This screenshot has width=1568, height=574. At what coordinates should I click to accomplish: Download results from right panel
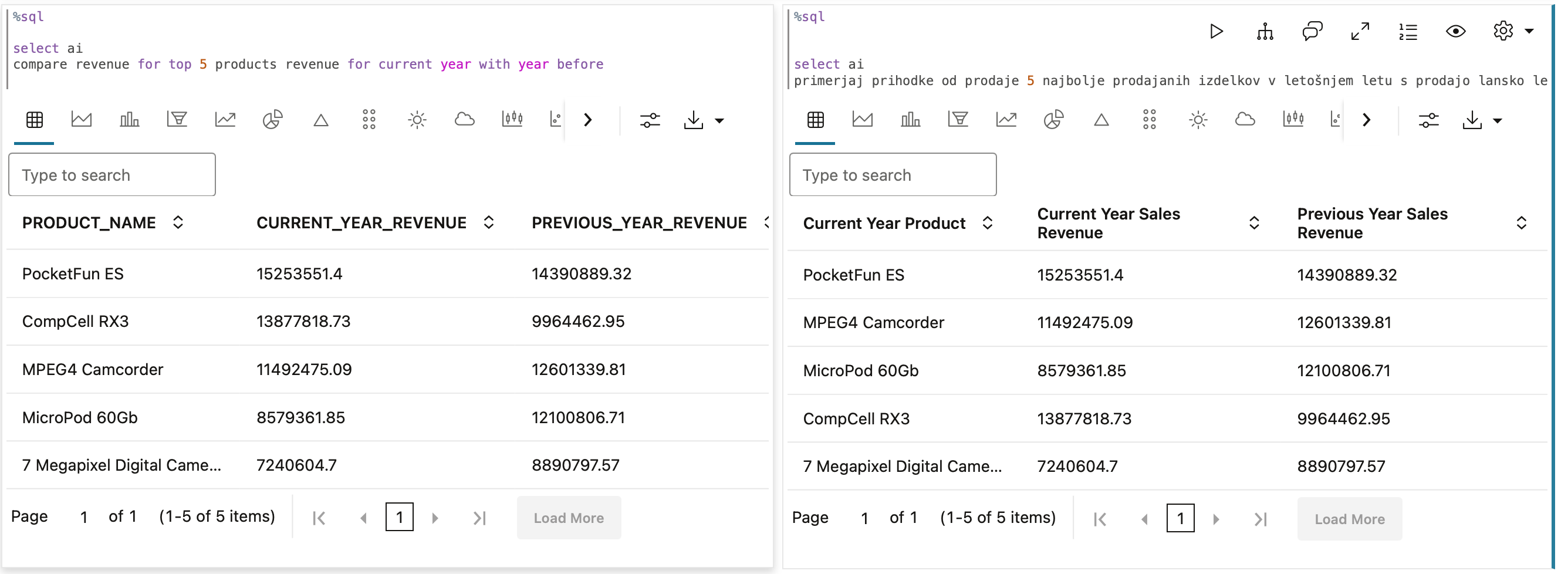pos(1472,120)
